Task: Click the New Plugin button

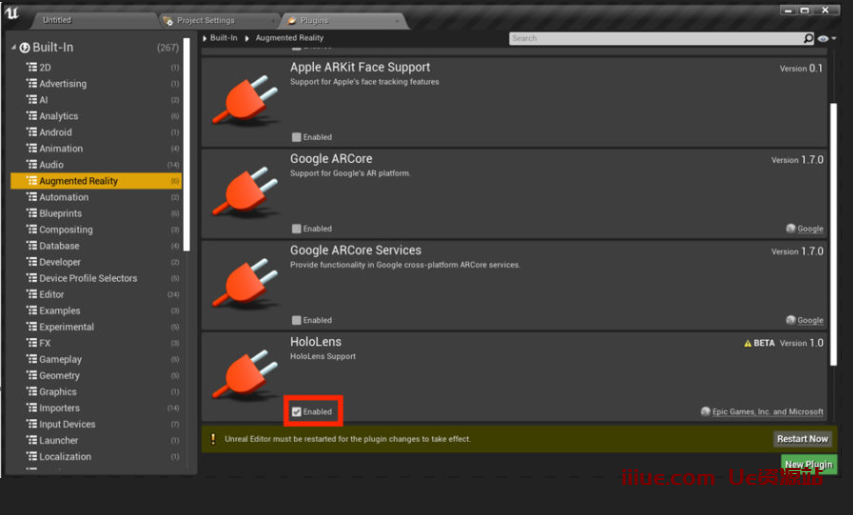Action: tap(809, 464)
